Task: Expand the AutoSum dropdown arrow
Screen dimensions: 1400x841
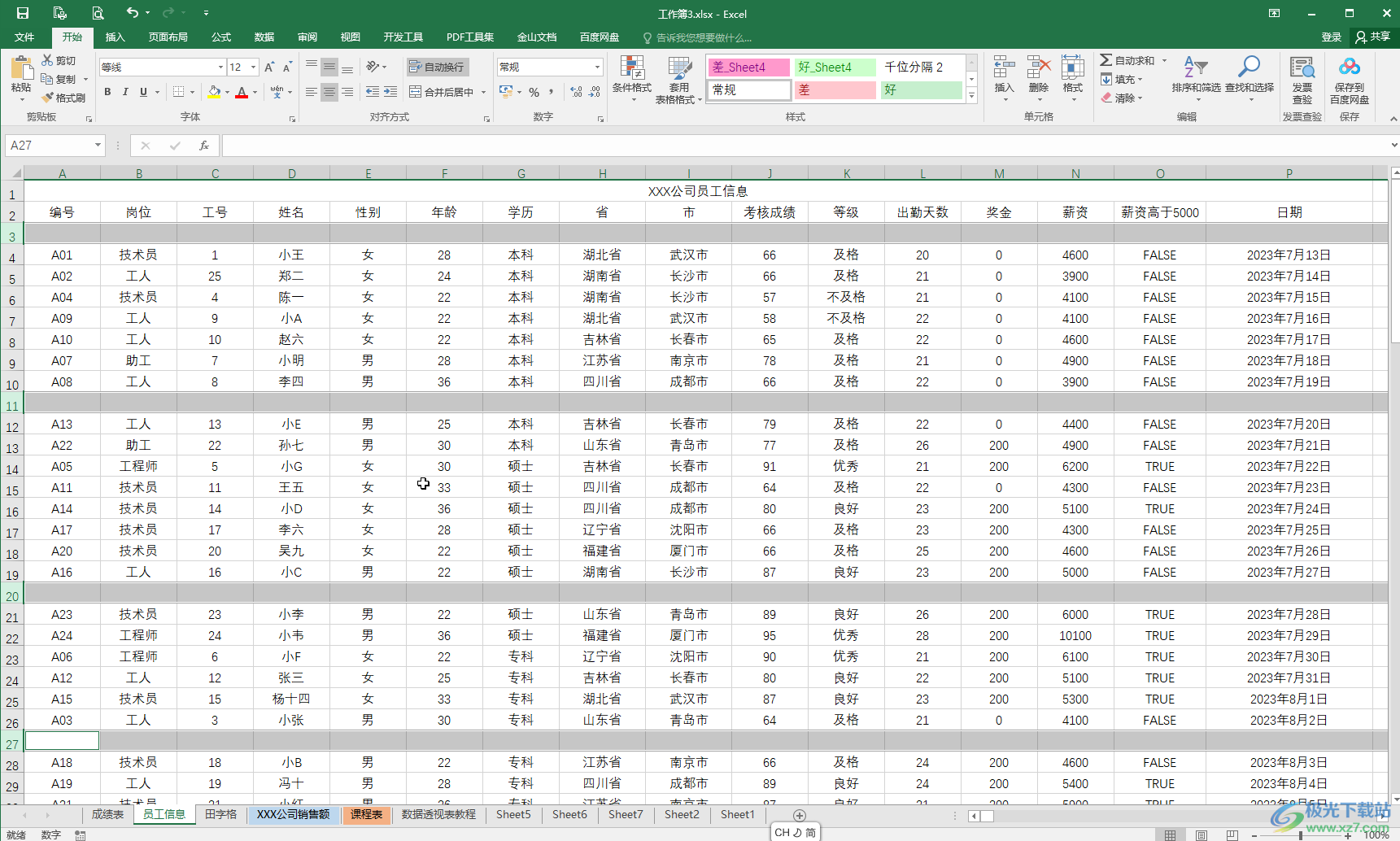Action: (x=1164, y=60)
